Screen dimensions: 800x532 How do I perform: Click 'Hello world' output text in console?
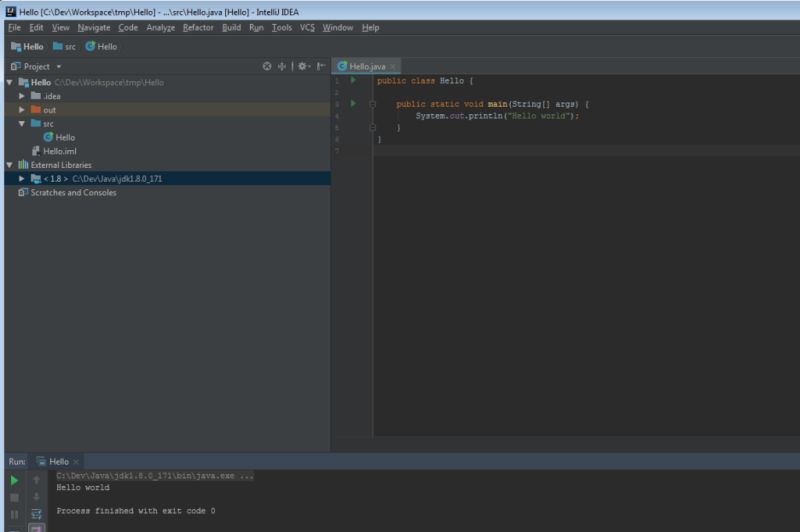83,488
